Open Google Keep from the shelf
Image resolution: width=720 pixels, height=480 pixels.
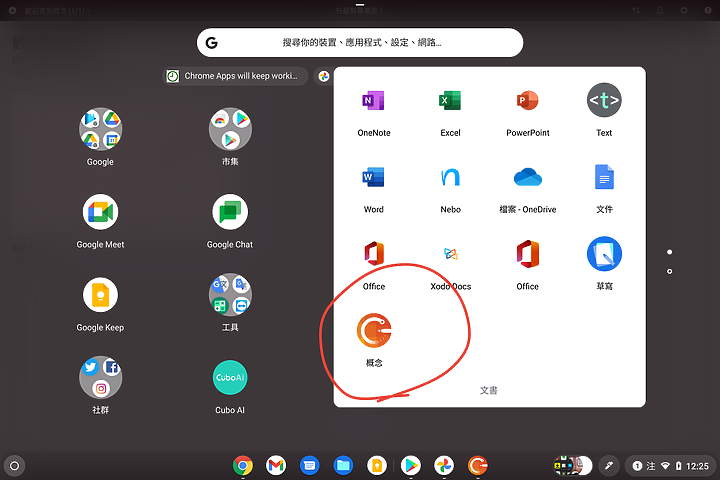coord(377,466)
